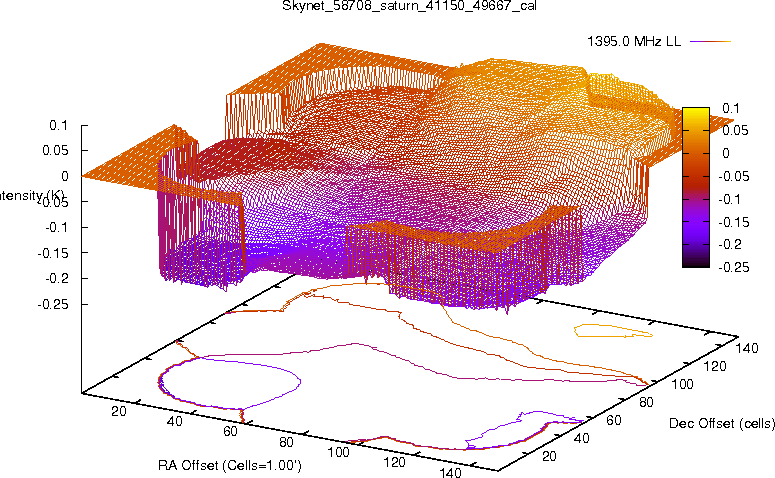This screenshot has height=478, width=775.
Task: Select the color bar tick label -0.15
Action: tap(733, 222)
